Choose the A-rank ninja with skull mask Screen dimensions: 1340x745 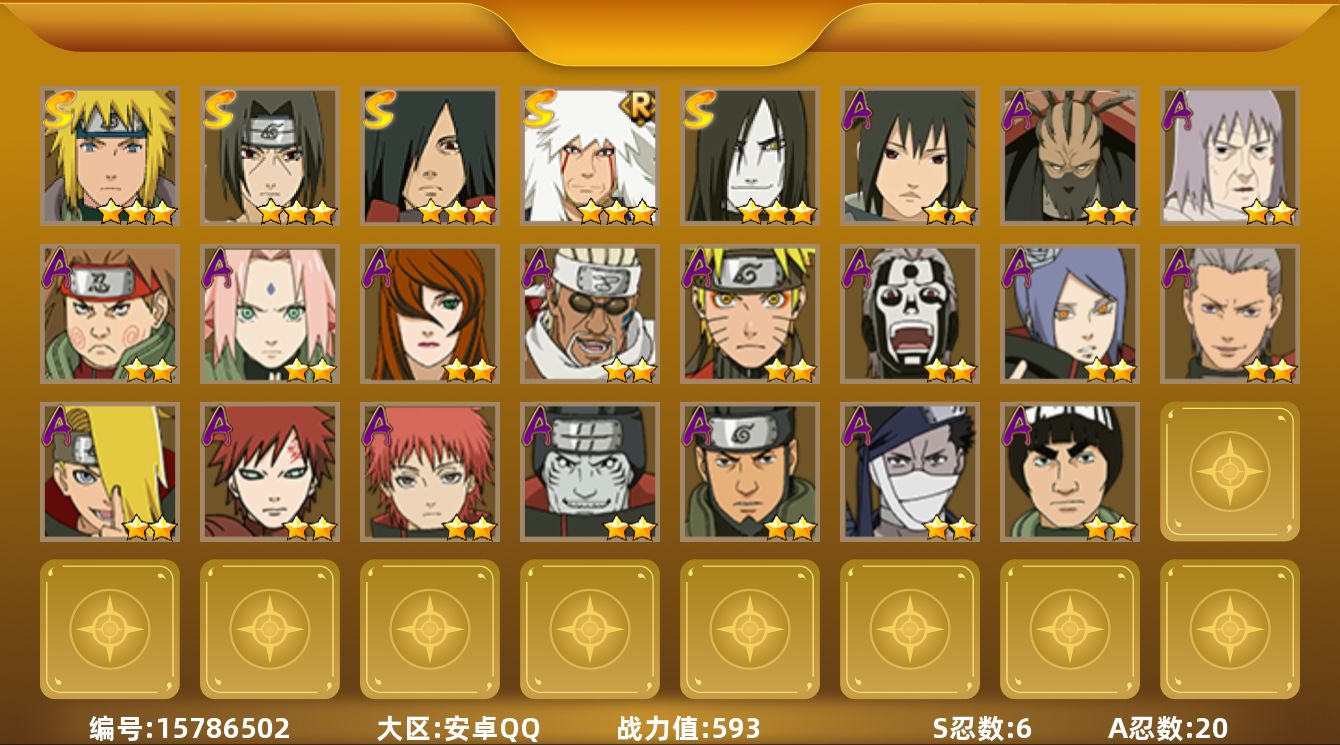[909, 314]
